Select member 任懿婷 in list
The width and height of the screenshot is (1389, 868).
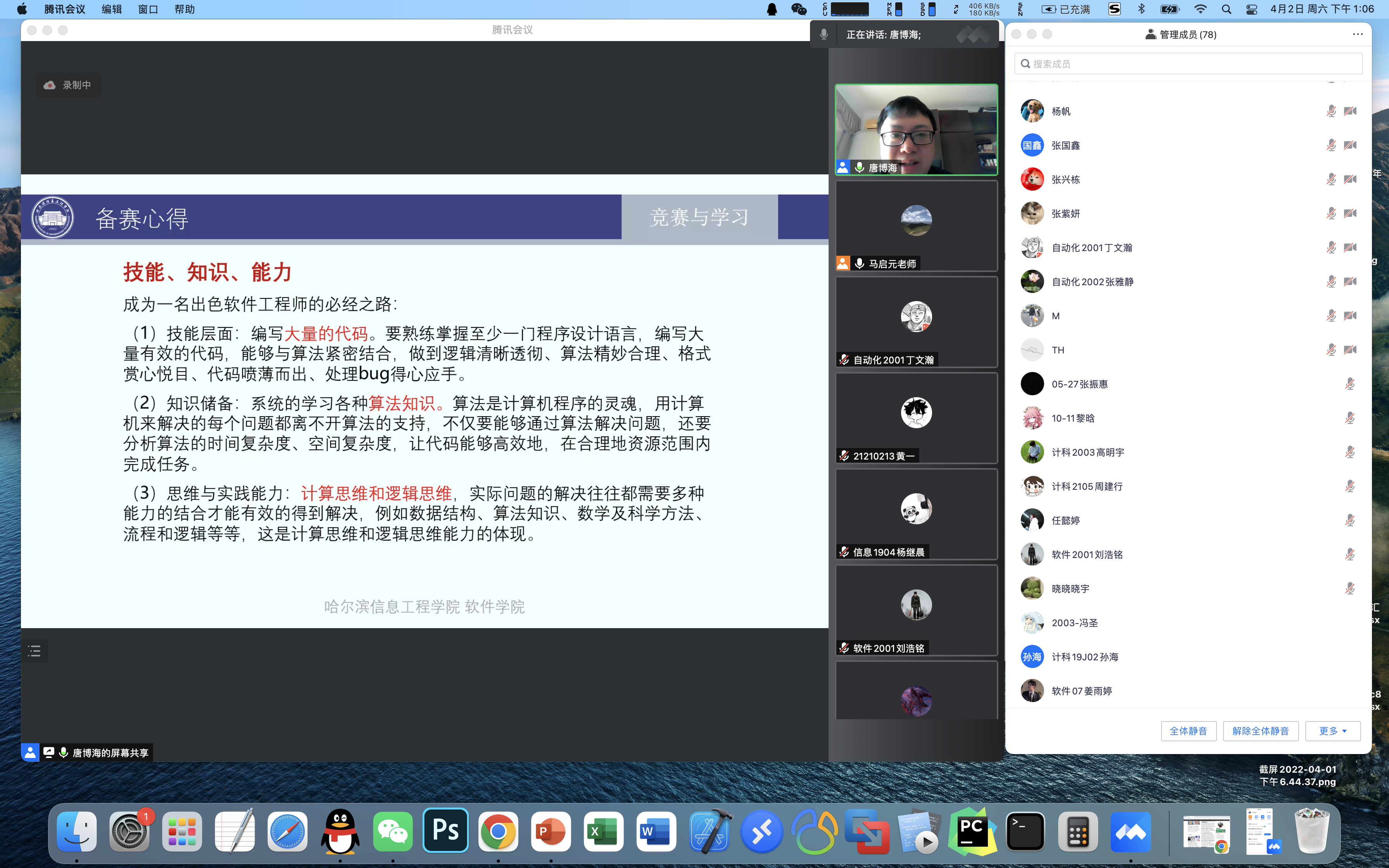[x=1188, y=521]
